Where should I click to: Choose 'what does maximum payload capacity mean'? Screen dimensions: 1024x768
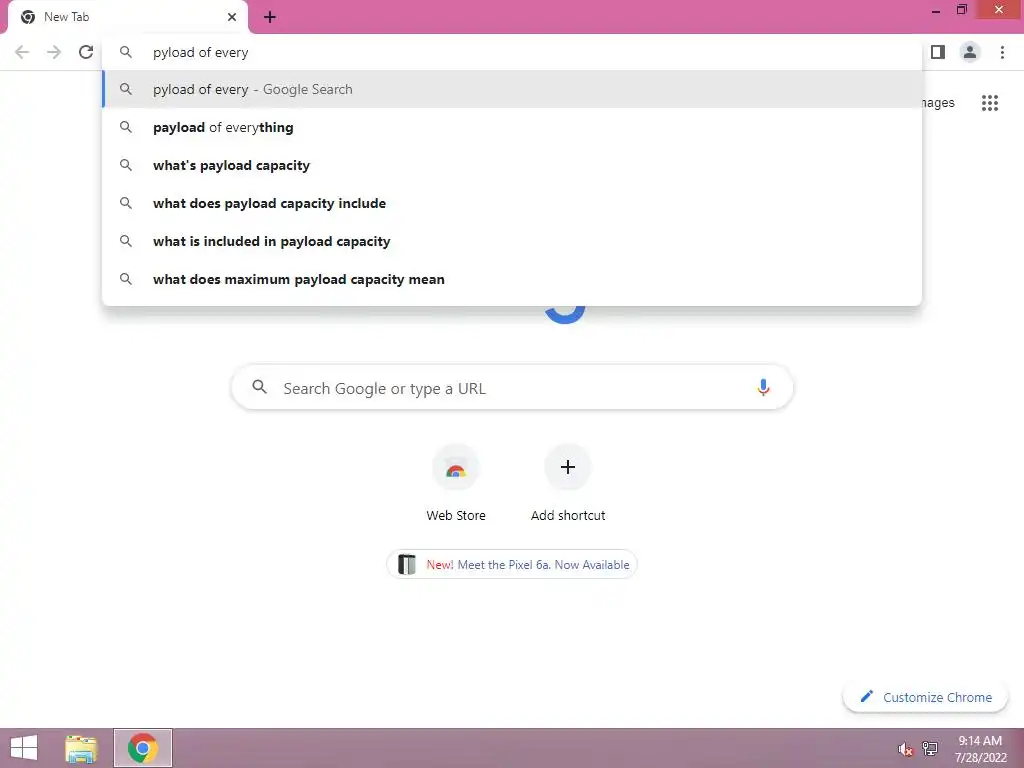pyautogui.click(x=512, y=279)
